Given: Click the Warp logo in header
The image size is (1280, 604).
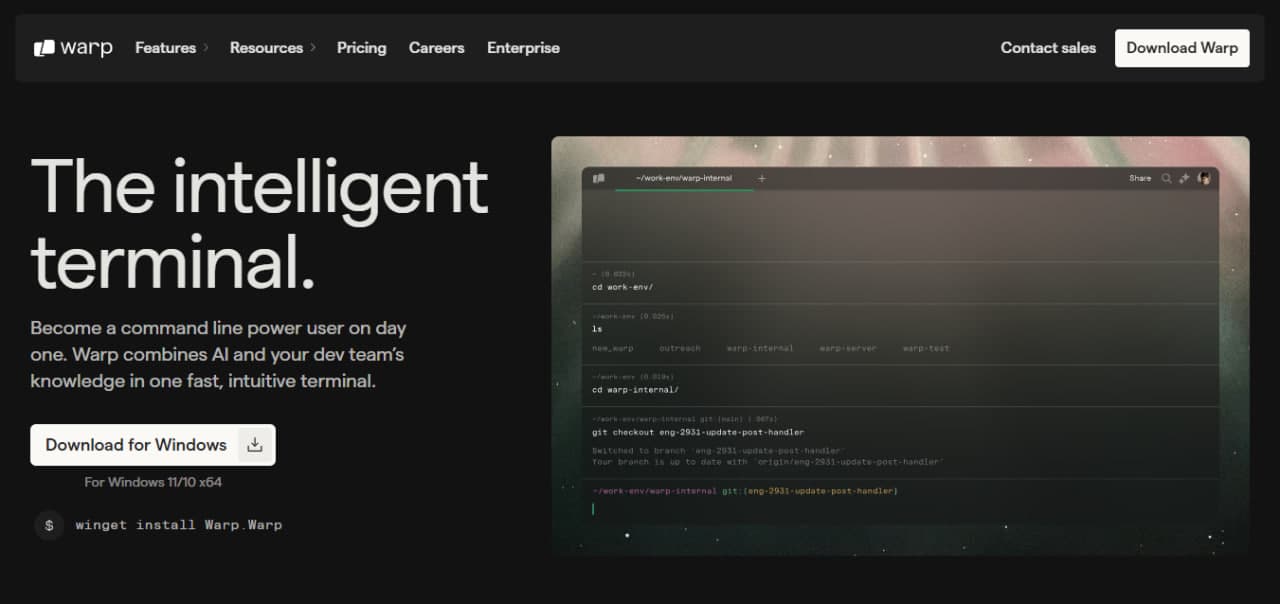Looking at the screenshot, I should (x=73, y=48).
